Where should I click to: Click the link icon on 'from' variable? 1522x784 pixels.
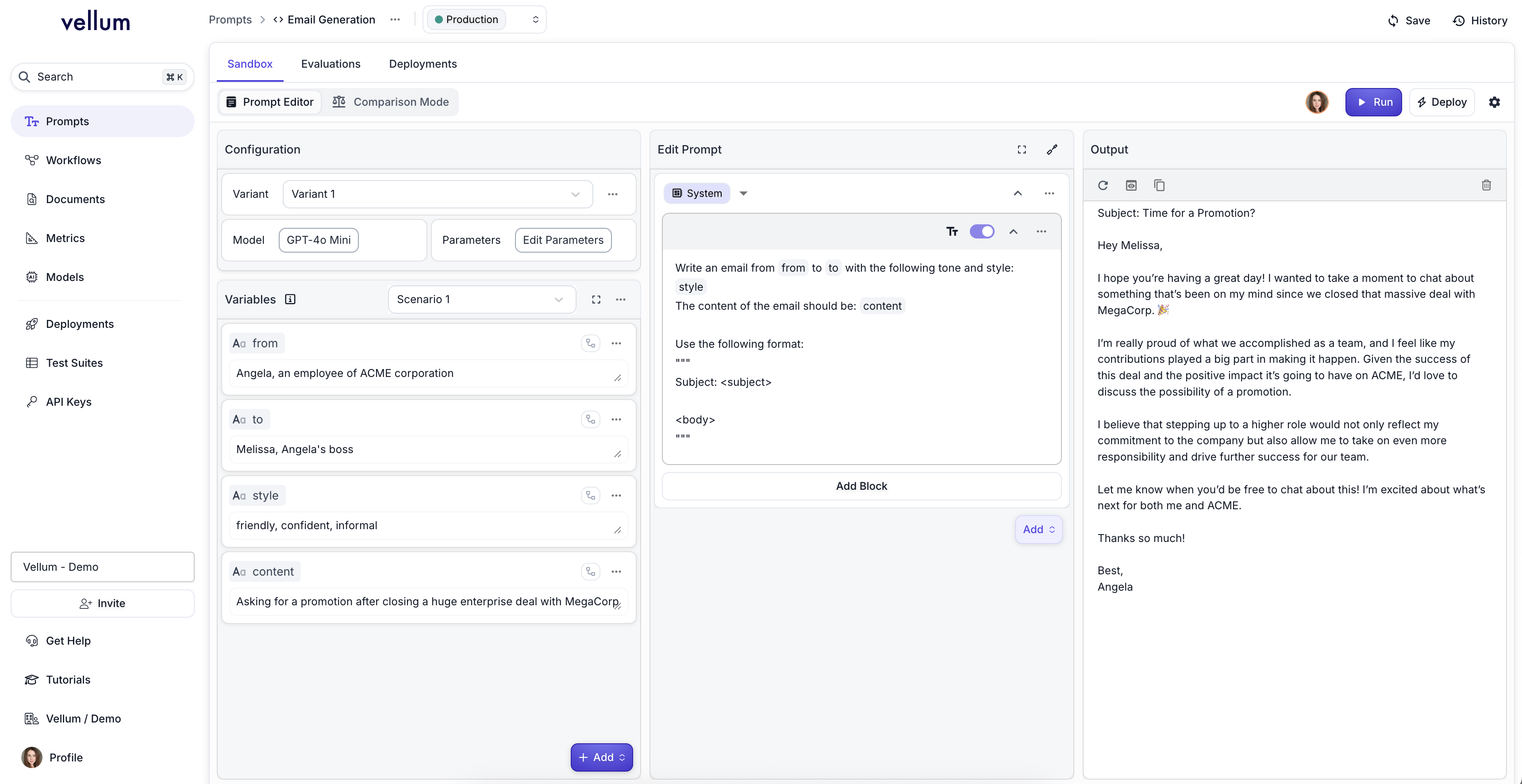590,343
